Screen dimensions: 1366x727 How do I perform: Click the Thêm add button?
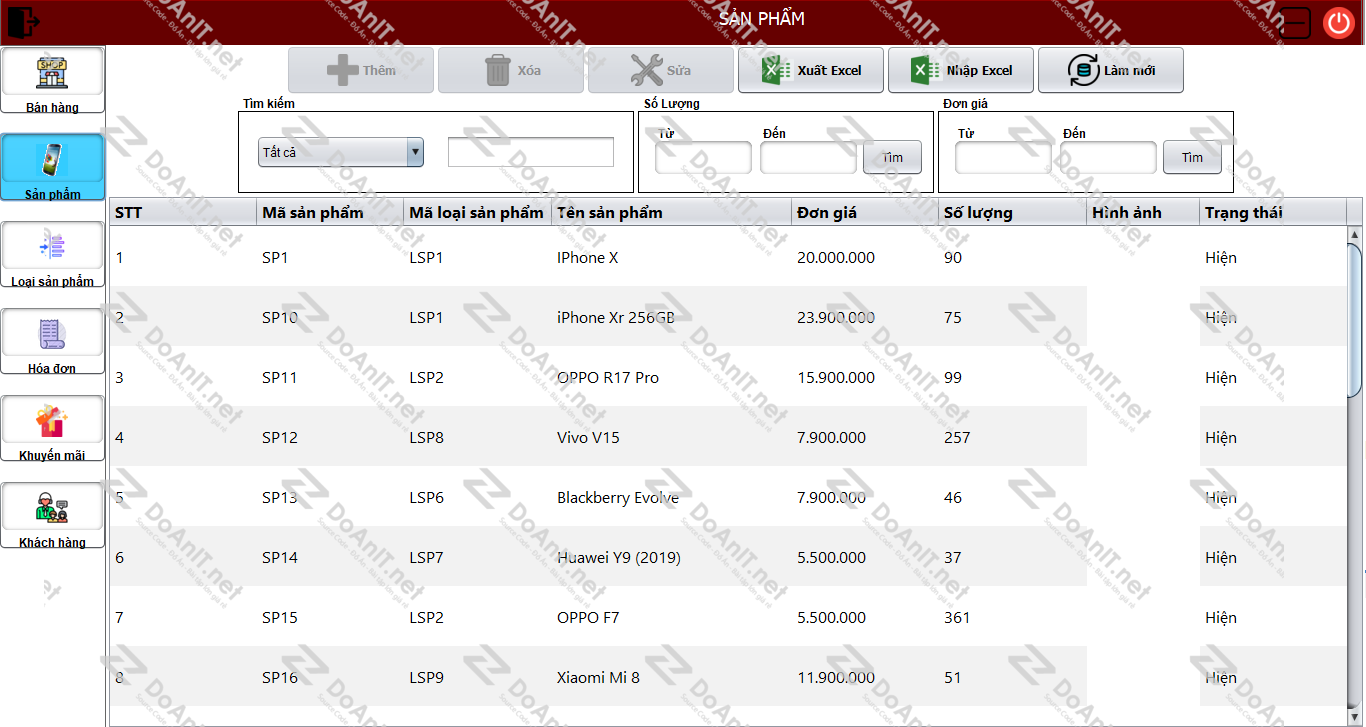click(361, 70)
